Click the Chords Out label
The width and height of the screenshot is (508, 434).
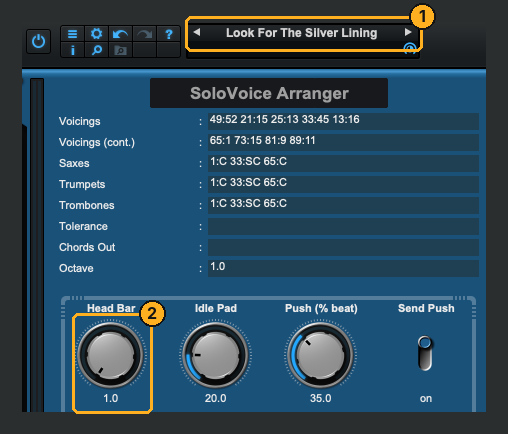(87, 247)
